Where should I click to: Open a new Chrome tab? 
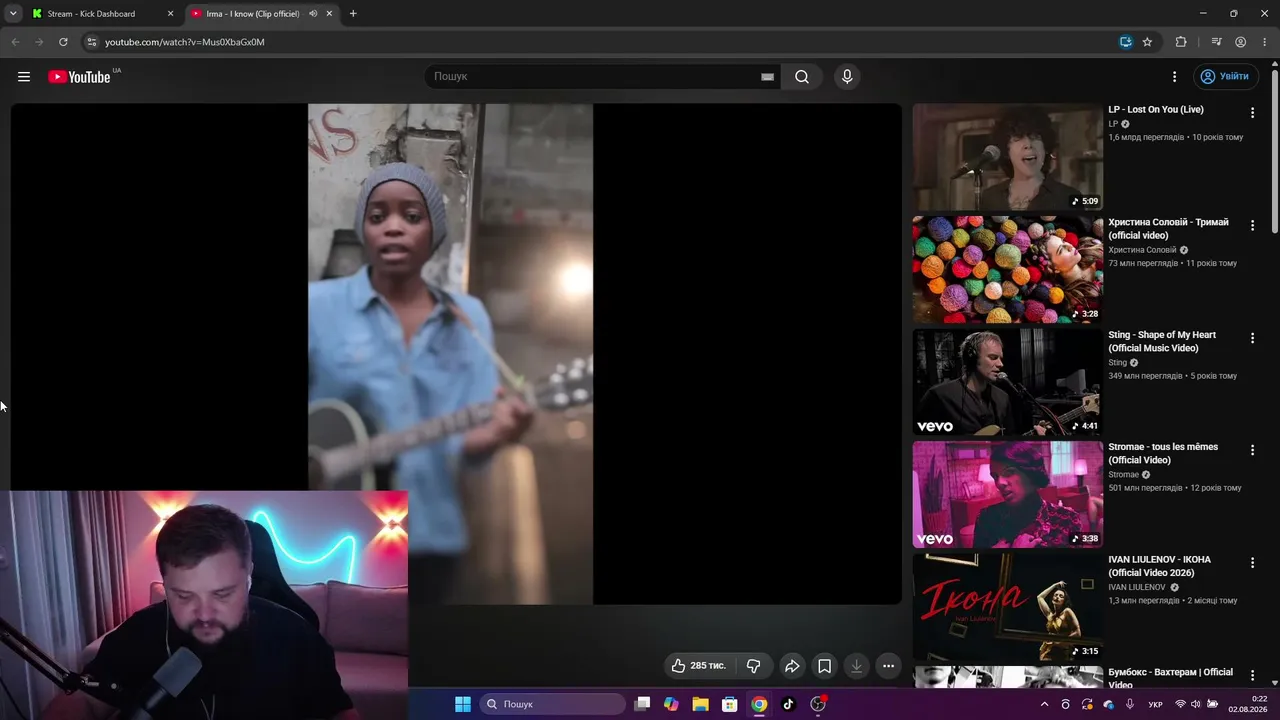[353, 14]
